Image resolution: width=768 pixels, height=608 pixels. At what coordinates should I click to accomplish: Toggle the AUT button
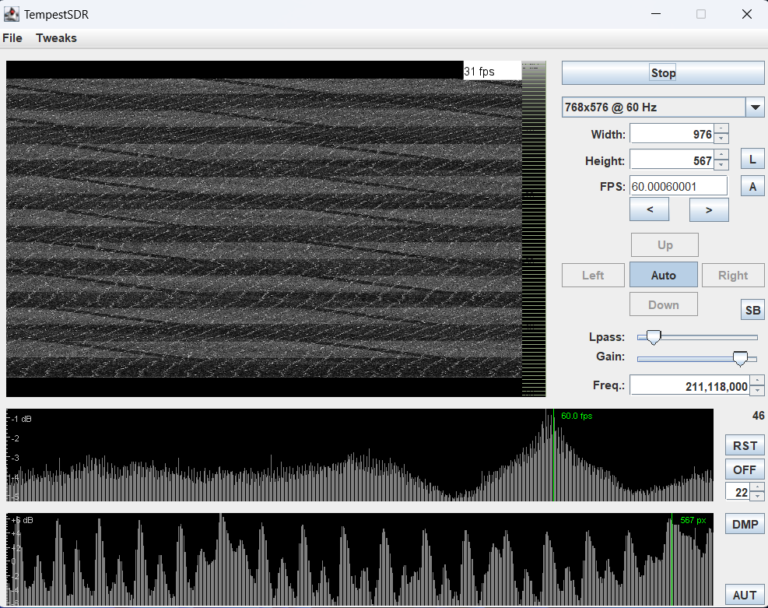[x=744, y=595]
